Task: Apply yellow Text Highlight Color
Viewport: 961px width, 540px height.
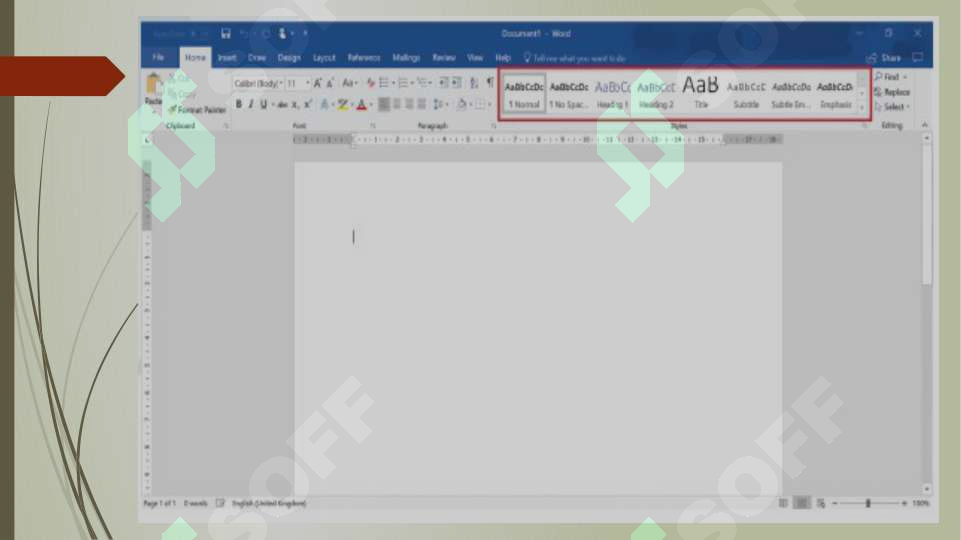Action: [x=343, y=105]
